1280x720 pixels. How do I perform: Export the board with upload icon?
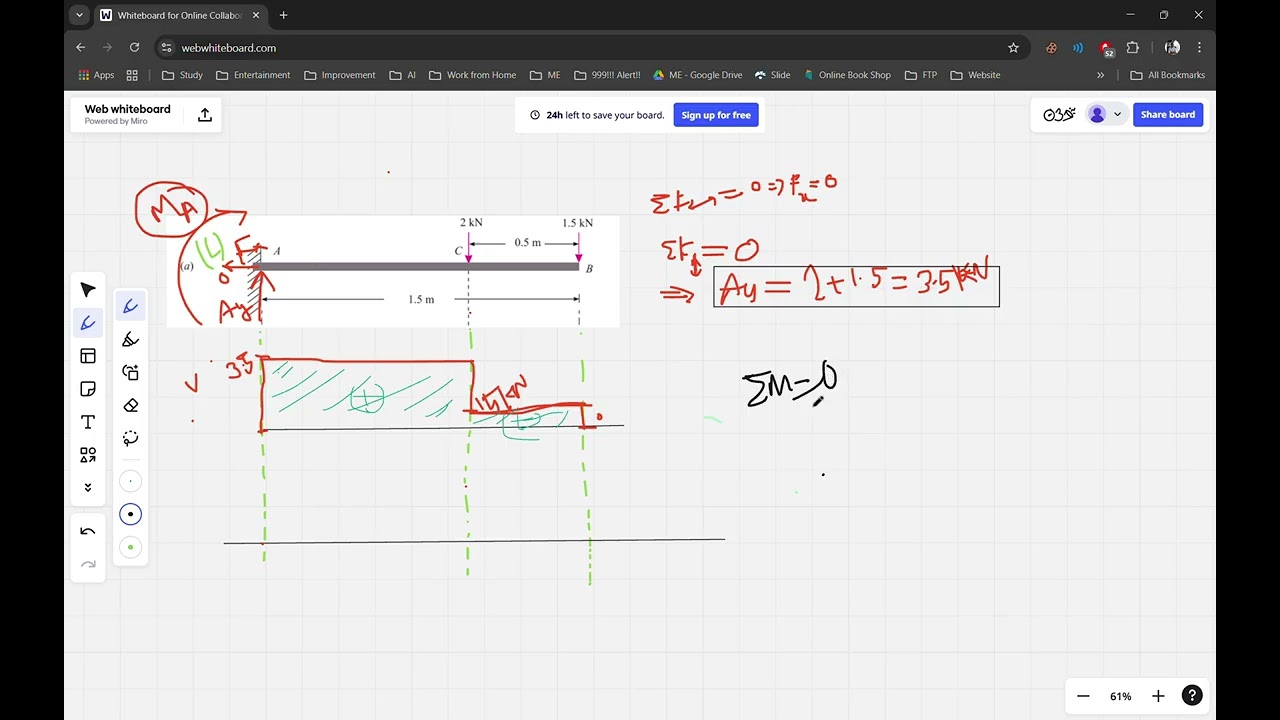(x=205, y=115)
